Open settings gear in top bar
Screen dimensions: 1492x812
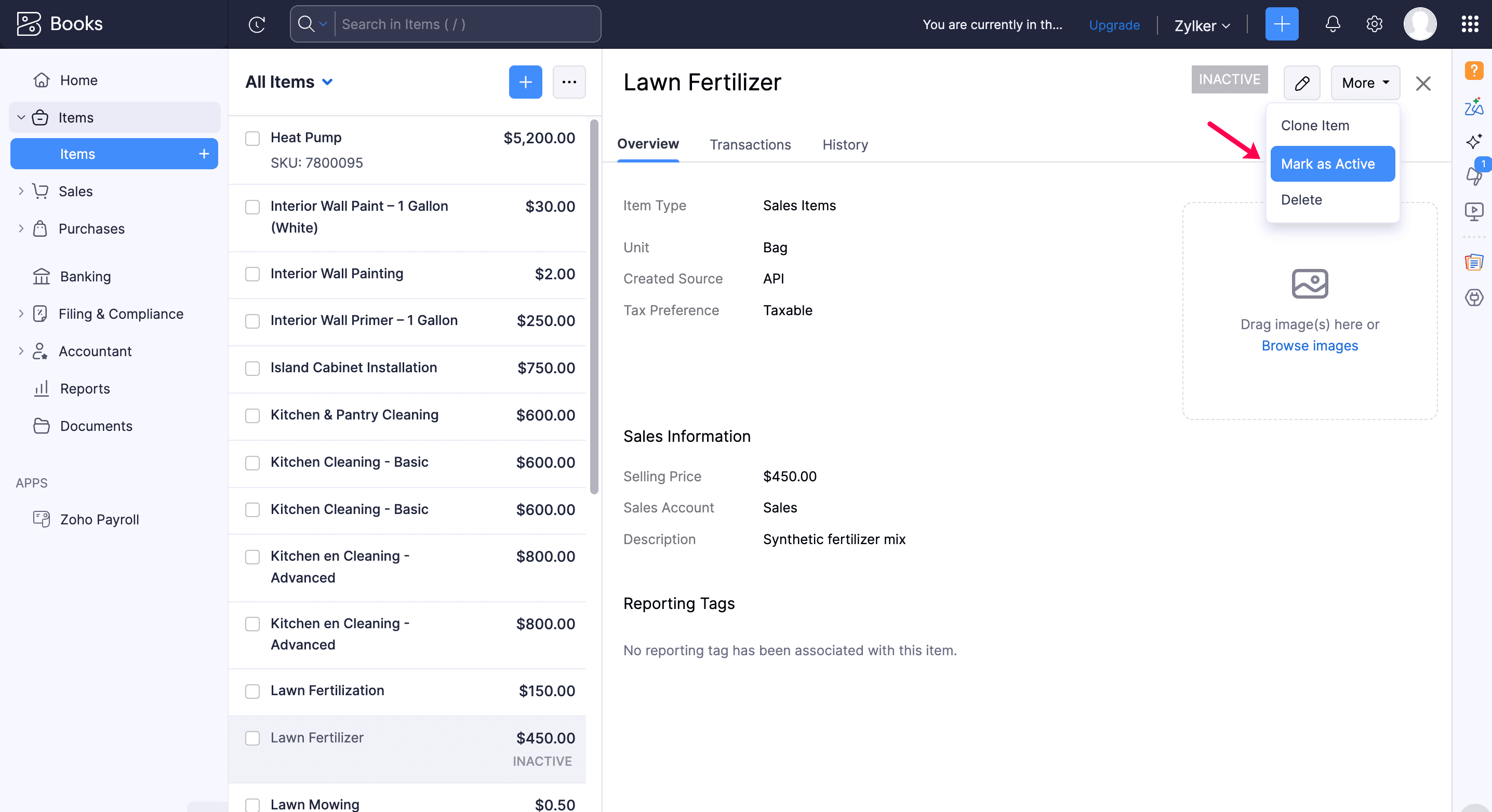coord(1374,24)
